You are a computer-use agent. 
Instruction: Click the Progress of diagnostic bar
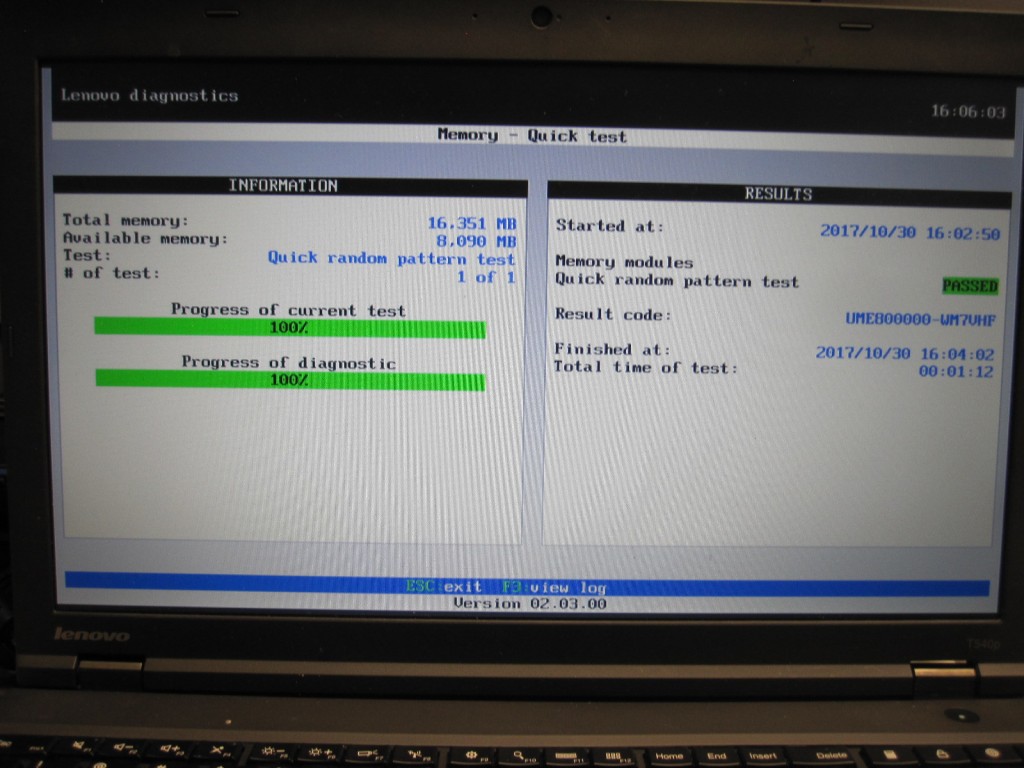click(x=290, y=379)
